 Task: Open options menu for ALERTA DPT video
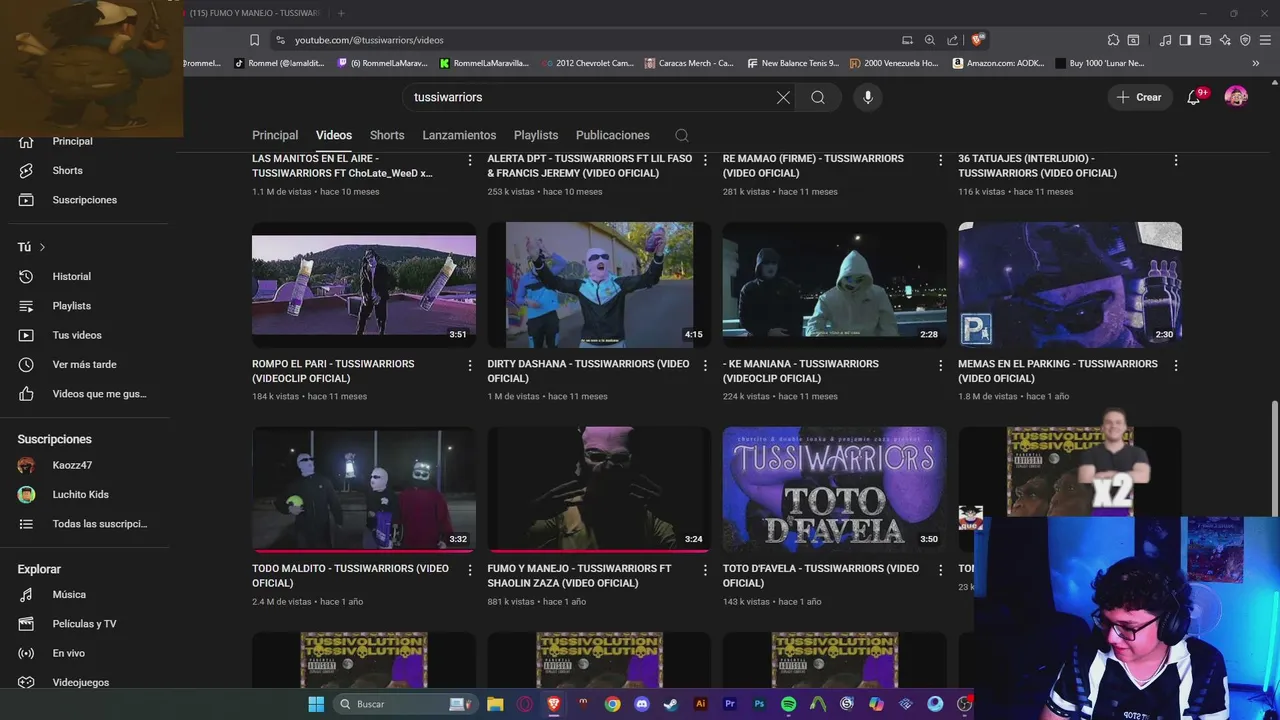pyautogui.click(x=705, y=160)
